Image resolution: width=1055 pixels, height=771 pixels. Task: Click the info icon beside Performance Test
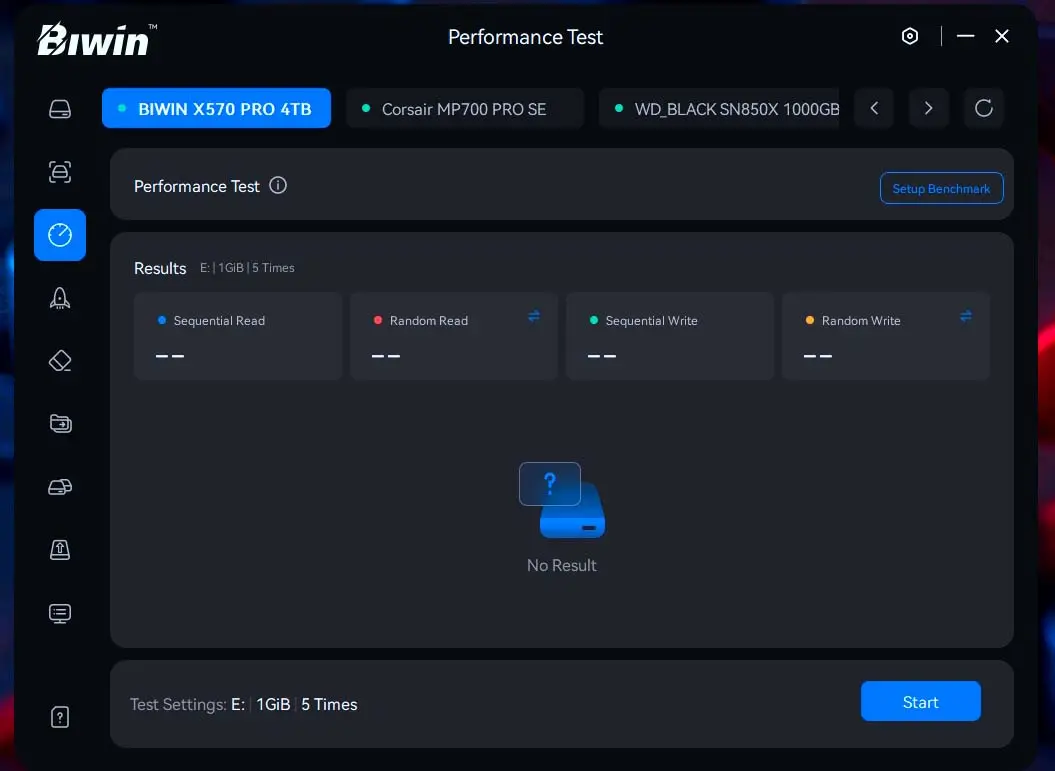278,185
